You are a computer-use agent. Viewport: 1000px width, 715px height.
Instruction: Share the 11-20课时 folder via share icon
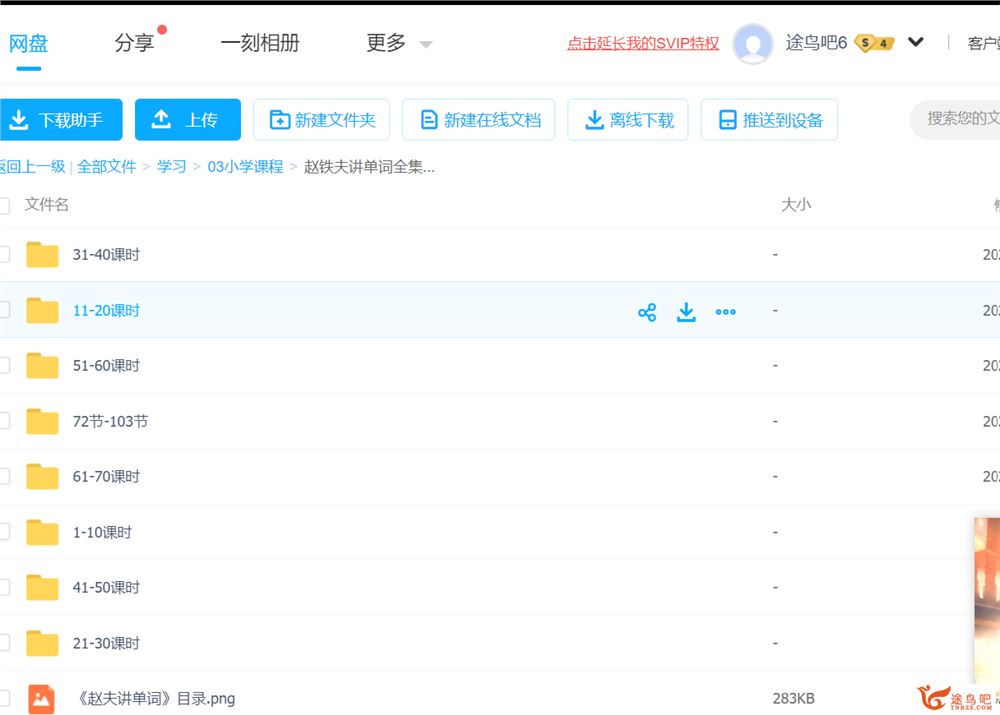tap(647, 312)
